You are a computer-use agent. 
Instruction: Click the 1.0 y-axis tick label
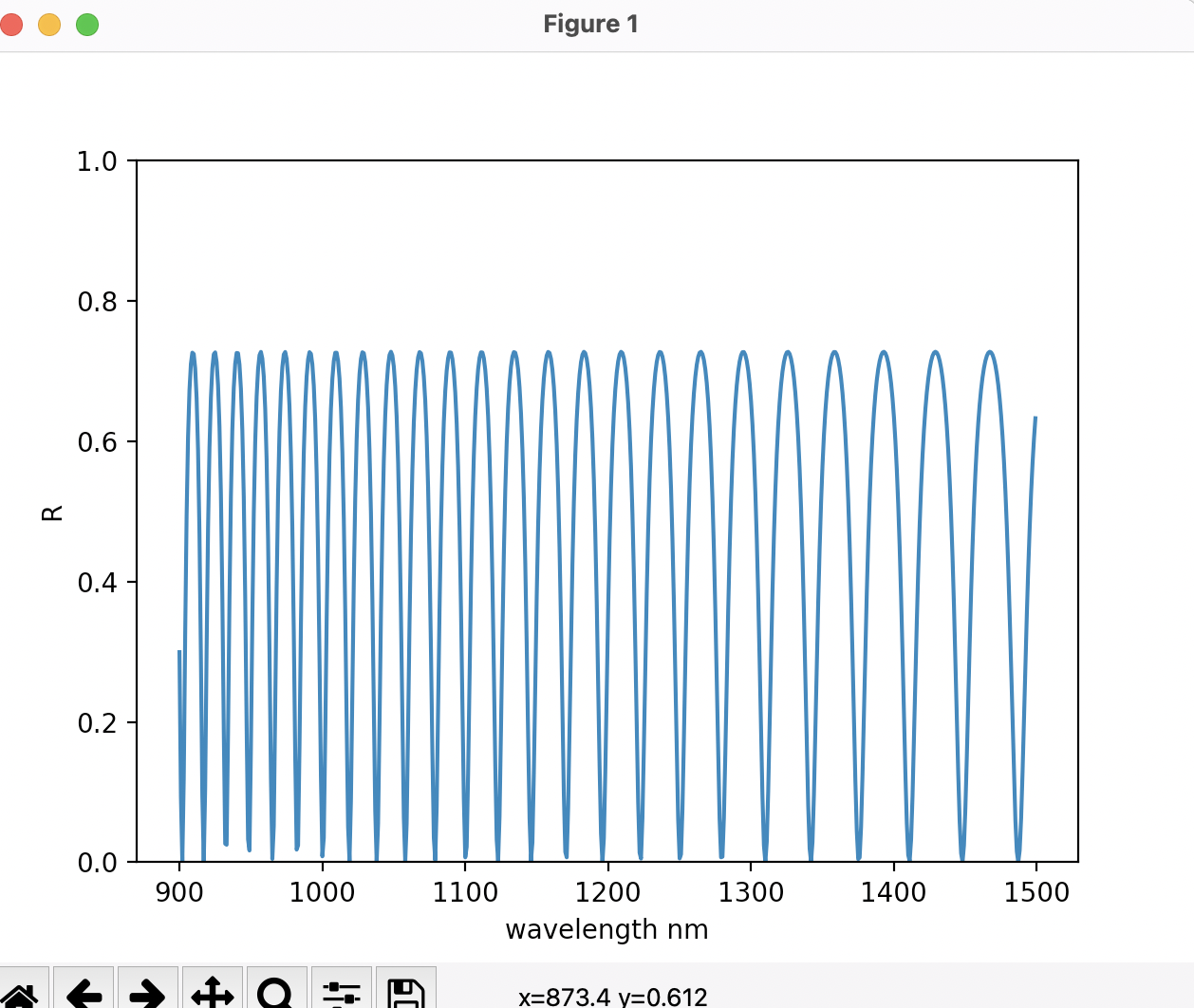[97, 161]
